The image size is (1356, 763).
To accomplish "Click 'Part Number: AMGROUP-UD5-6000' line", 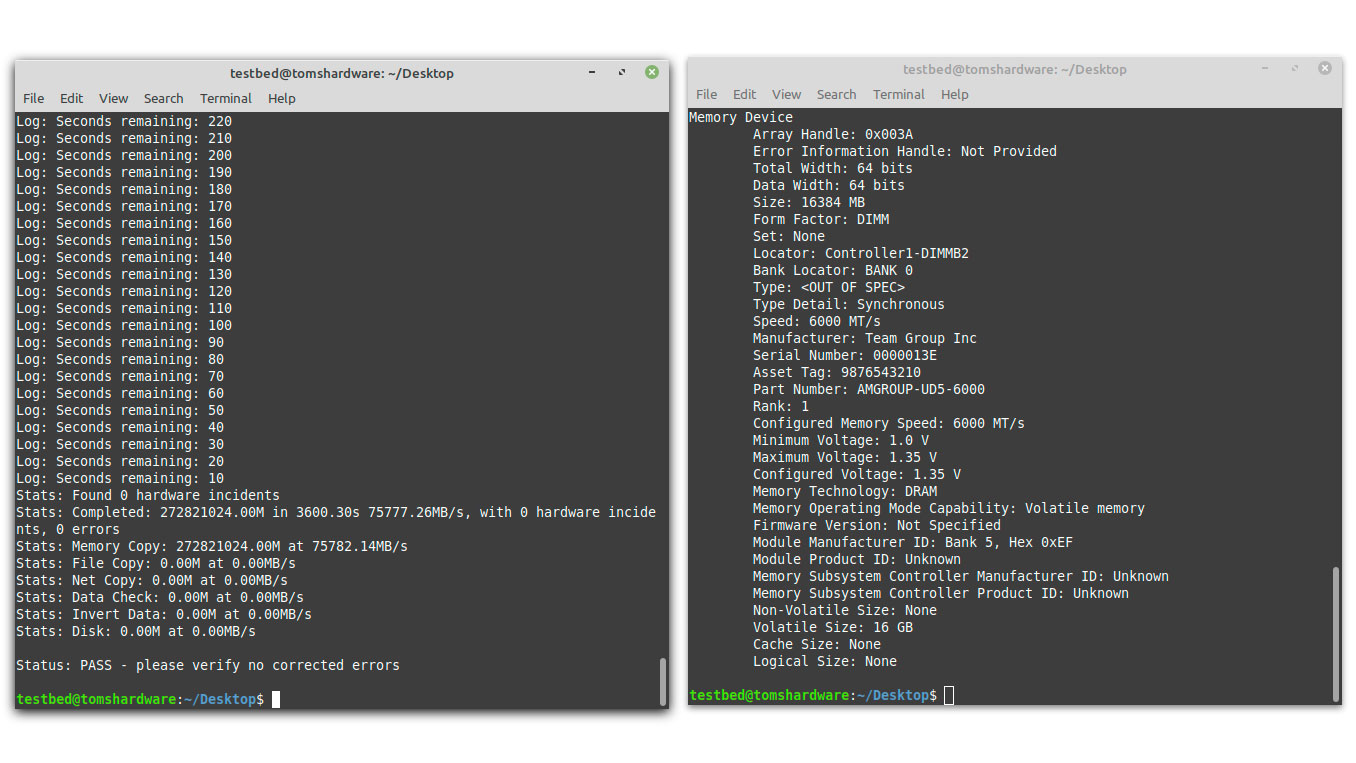I will (869, 389).
